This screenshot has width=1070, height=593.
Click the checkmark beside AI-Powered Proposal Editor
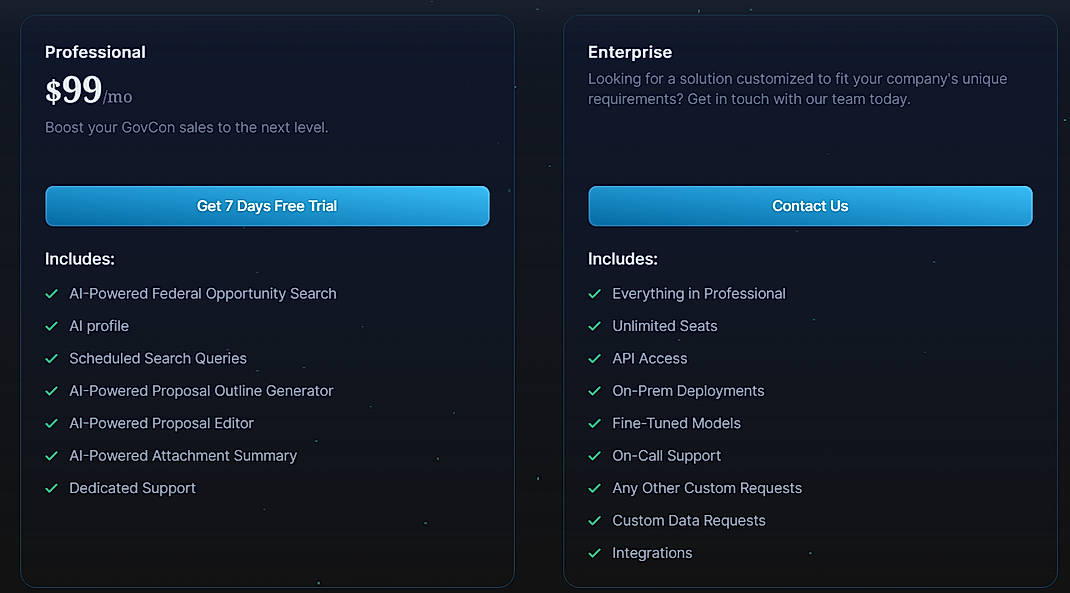51,423
